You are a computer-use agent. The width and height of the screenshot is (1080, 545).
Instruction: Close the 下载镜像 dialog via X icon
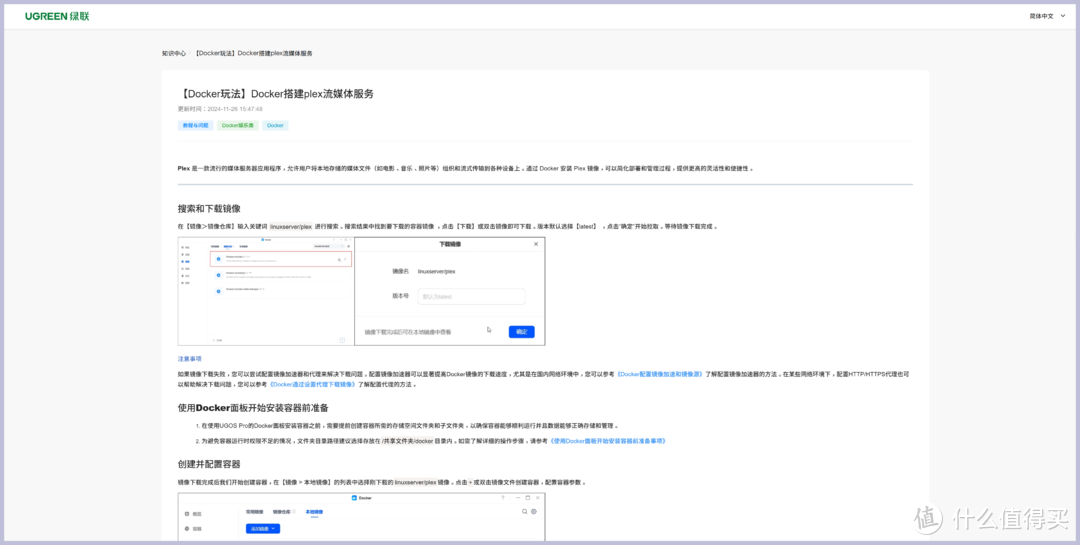pyautogui.click(x=536, y=243)
